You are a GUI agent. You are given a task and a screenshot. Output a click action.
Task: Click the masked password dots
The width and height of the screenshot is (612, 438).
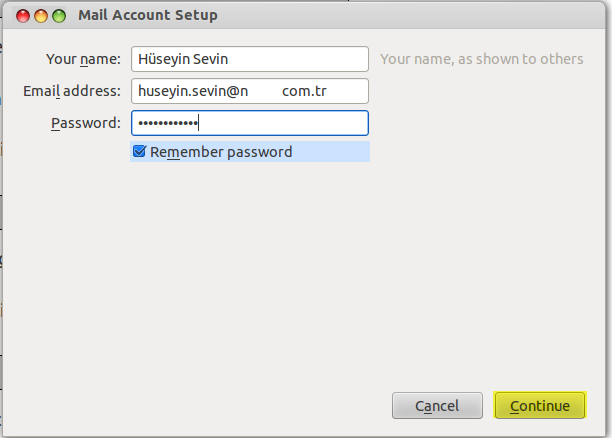(168, 123)
